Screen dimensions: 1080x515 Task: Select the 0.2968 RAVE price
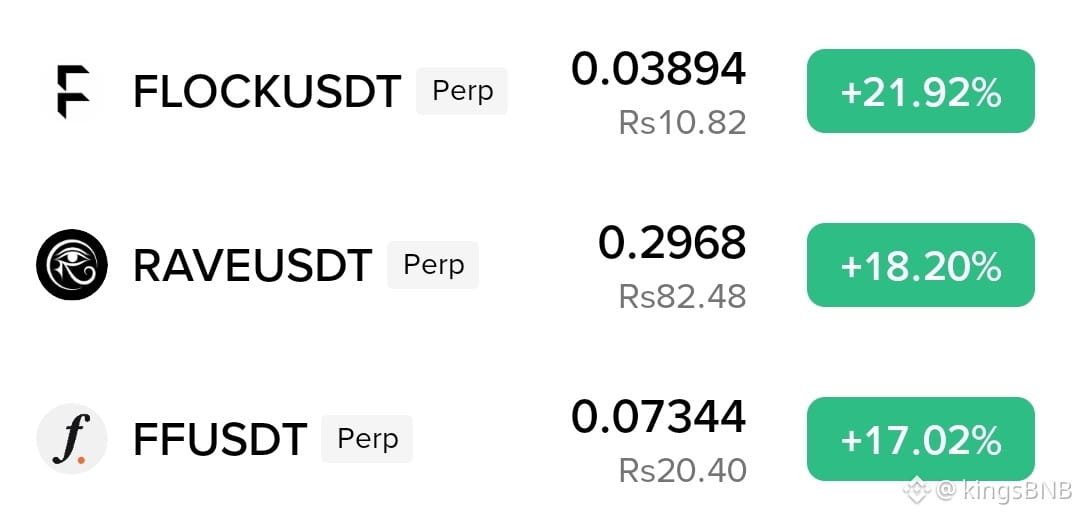(x=672, y=243)
